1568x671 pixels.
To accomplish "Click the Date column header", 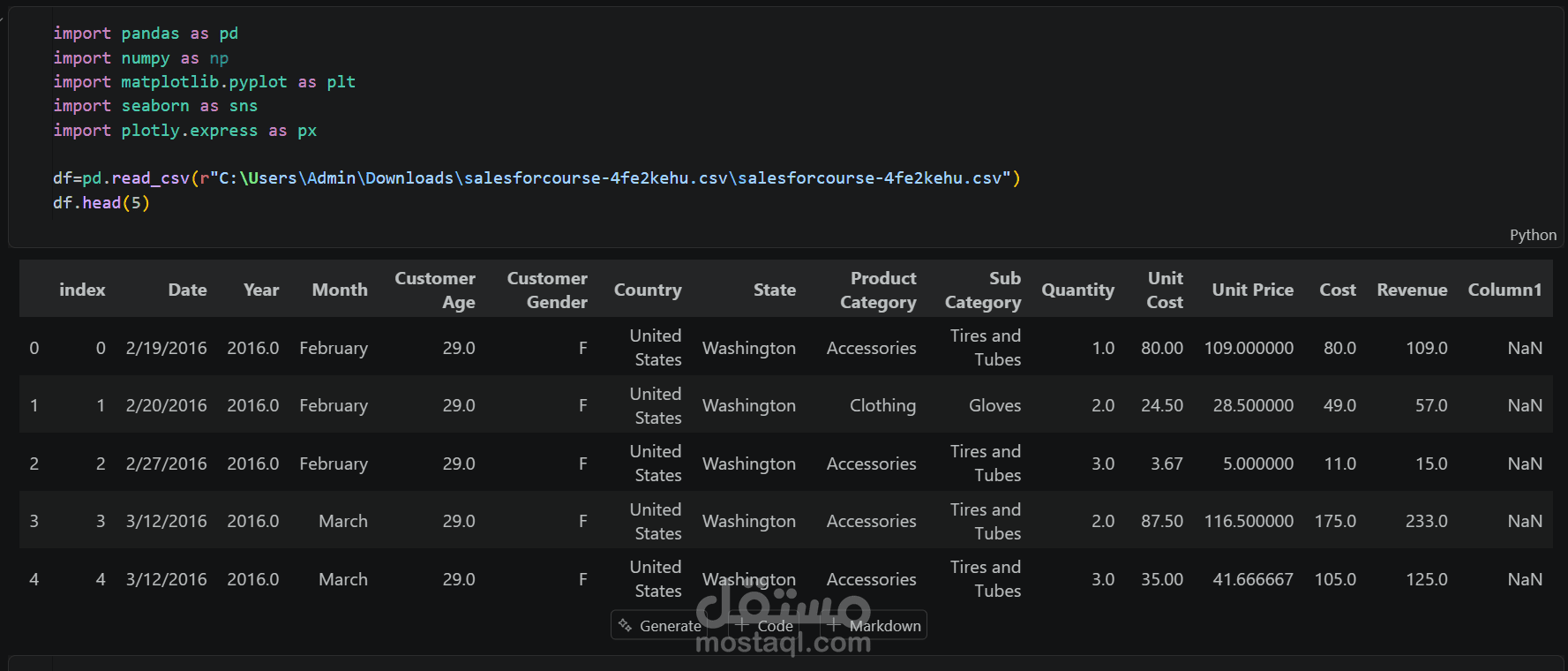I will point(187,290).
